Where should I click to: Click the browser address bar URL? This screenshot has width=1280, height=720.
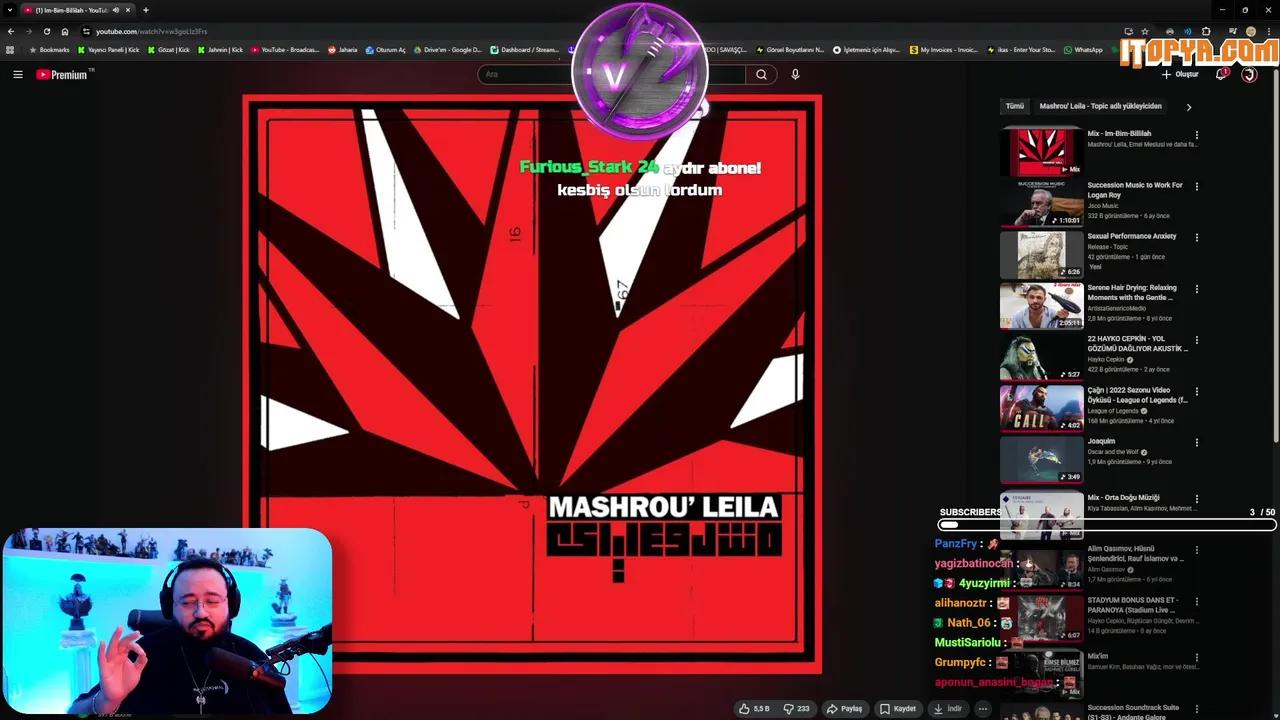[151, 31]
